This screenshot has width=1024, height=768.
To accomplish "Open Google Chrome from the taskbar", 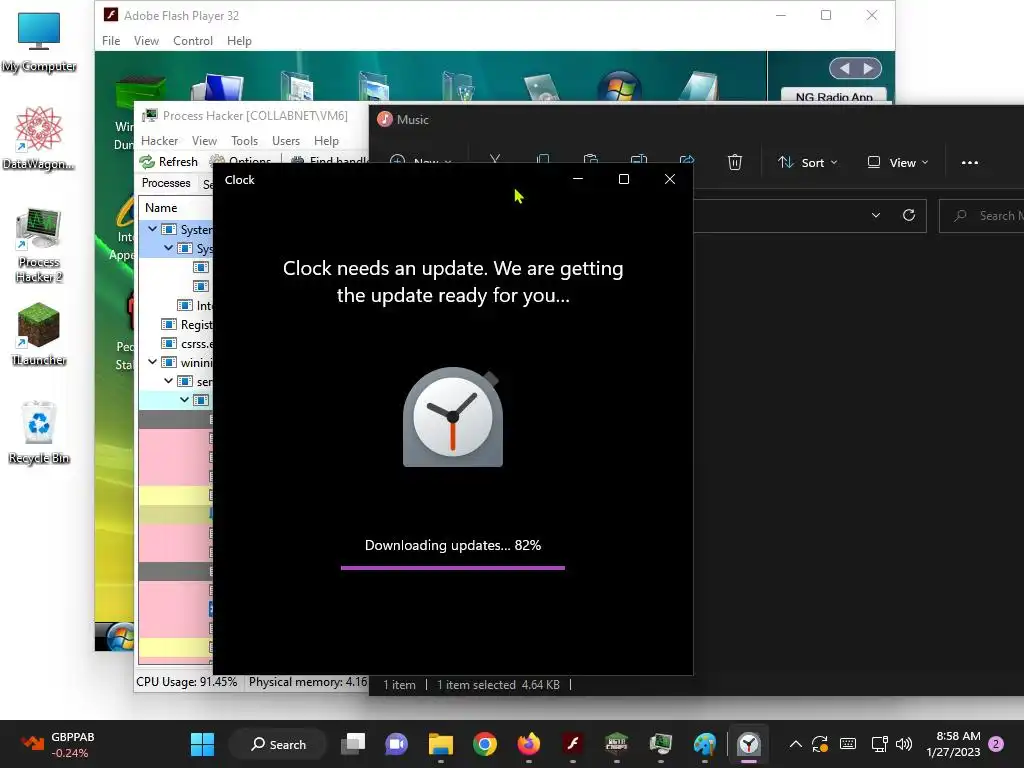I will [485, 744].
